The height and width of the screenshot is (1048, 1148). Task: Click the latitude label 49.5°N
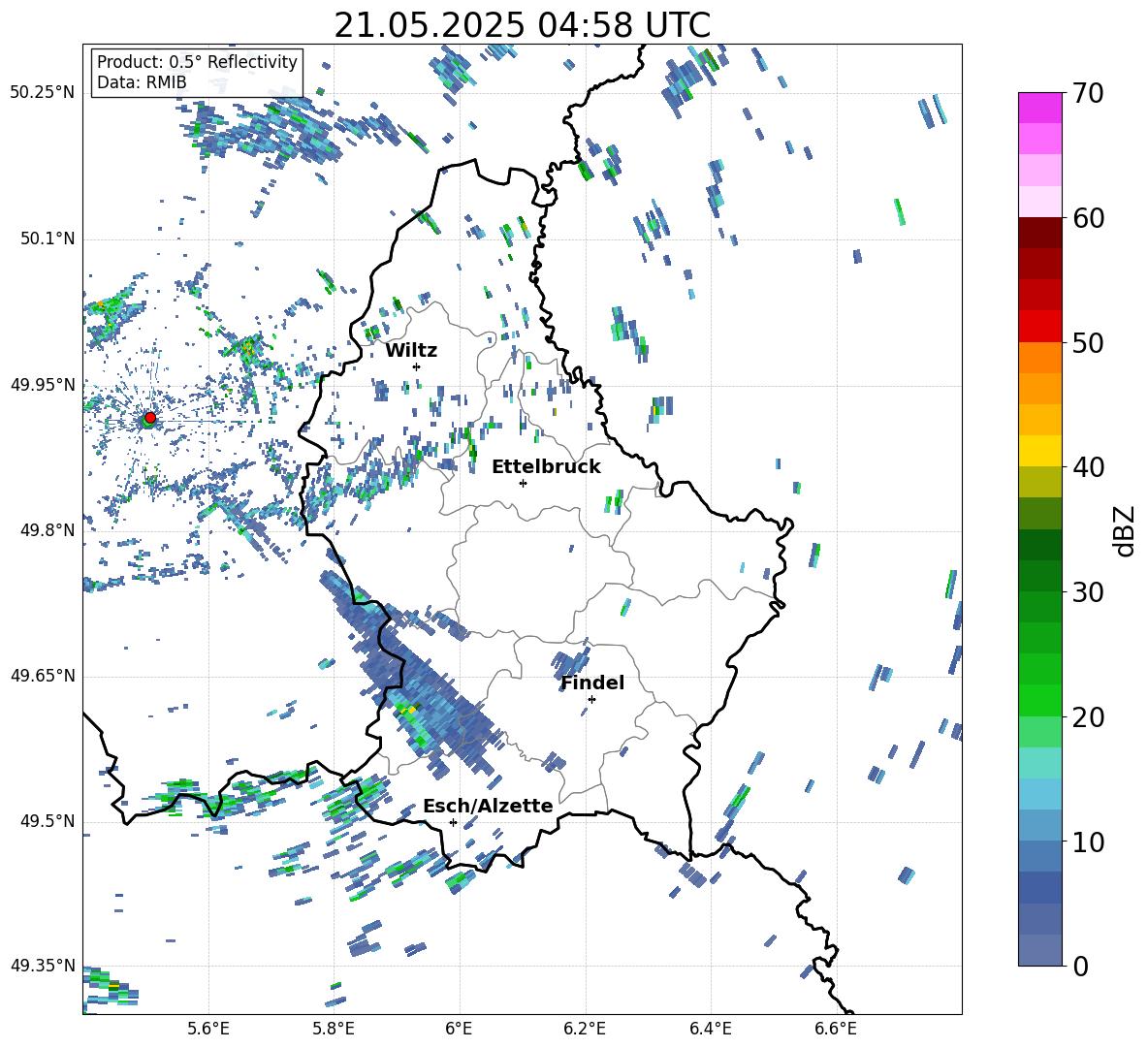coord(47,821)
